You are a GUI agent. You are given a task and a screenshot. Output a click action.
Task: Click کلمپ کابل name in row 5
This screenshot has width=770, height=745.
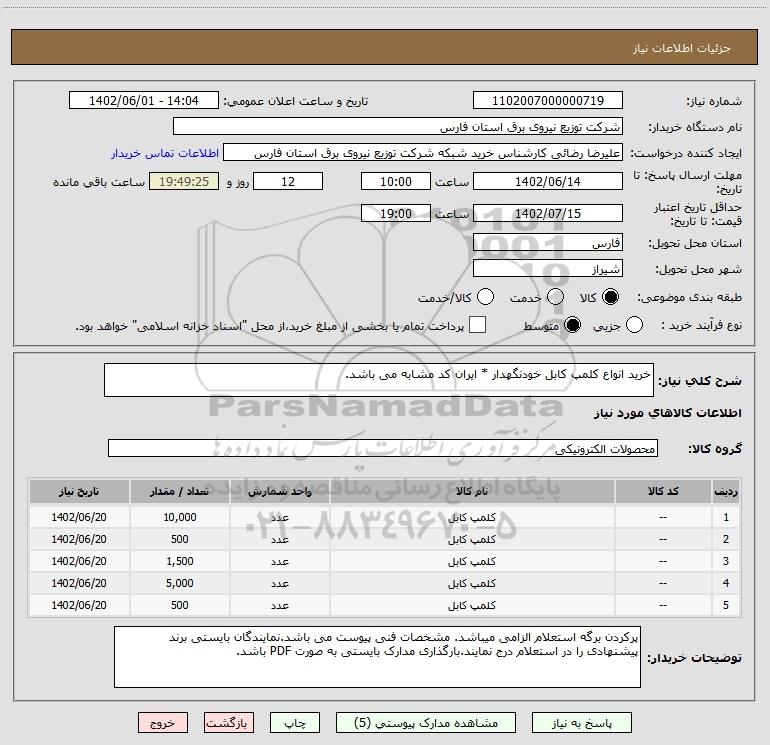[471, 605]
